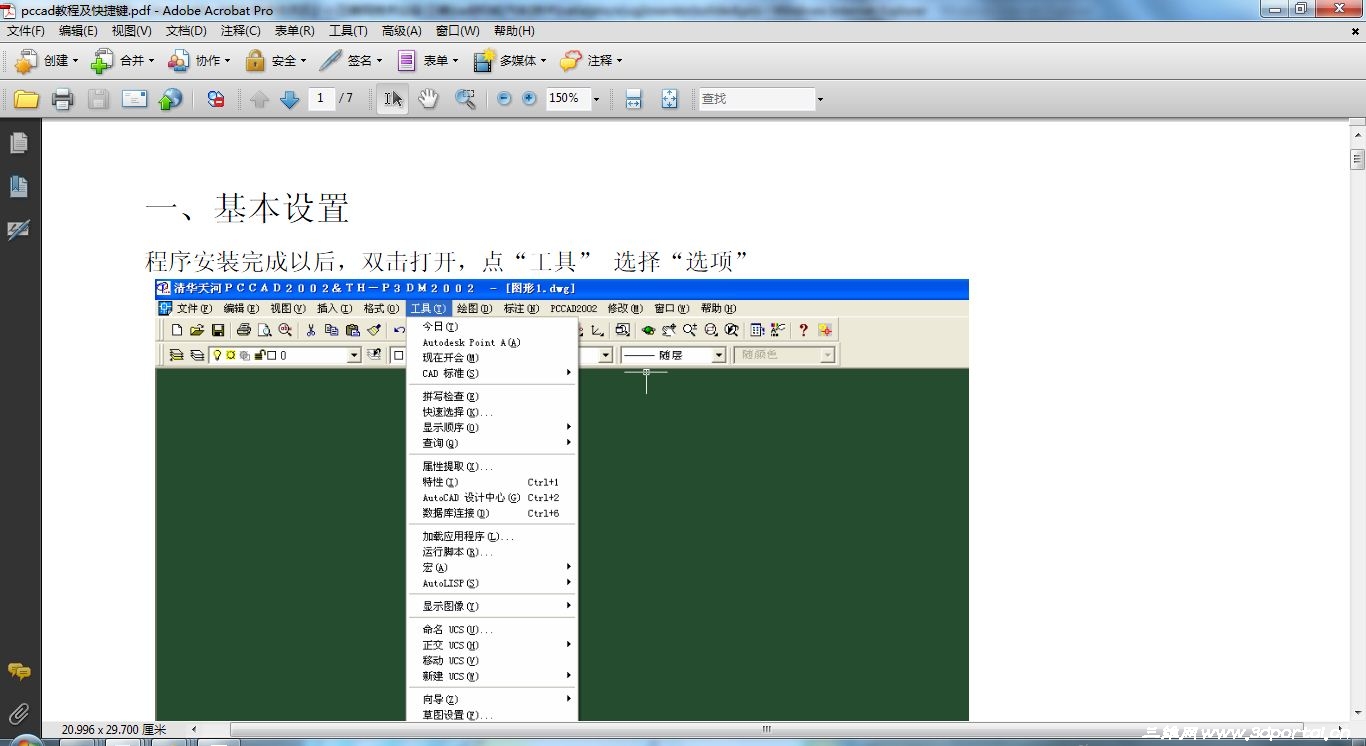This screenshot has width=1366, height=746.
Task: Open the Comments panel in sidebar
Action: point(18,671)
